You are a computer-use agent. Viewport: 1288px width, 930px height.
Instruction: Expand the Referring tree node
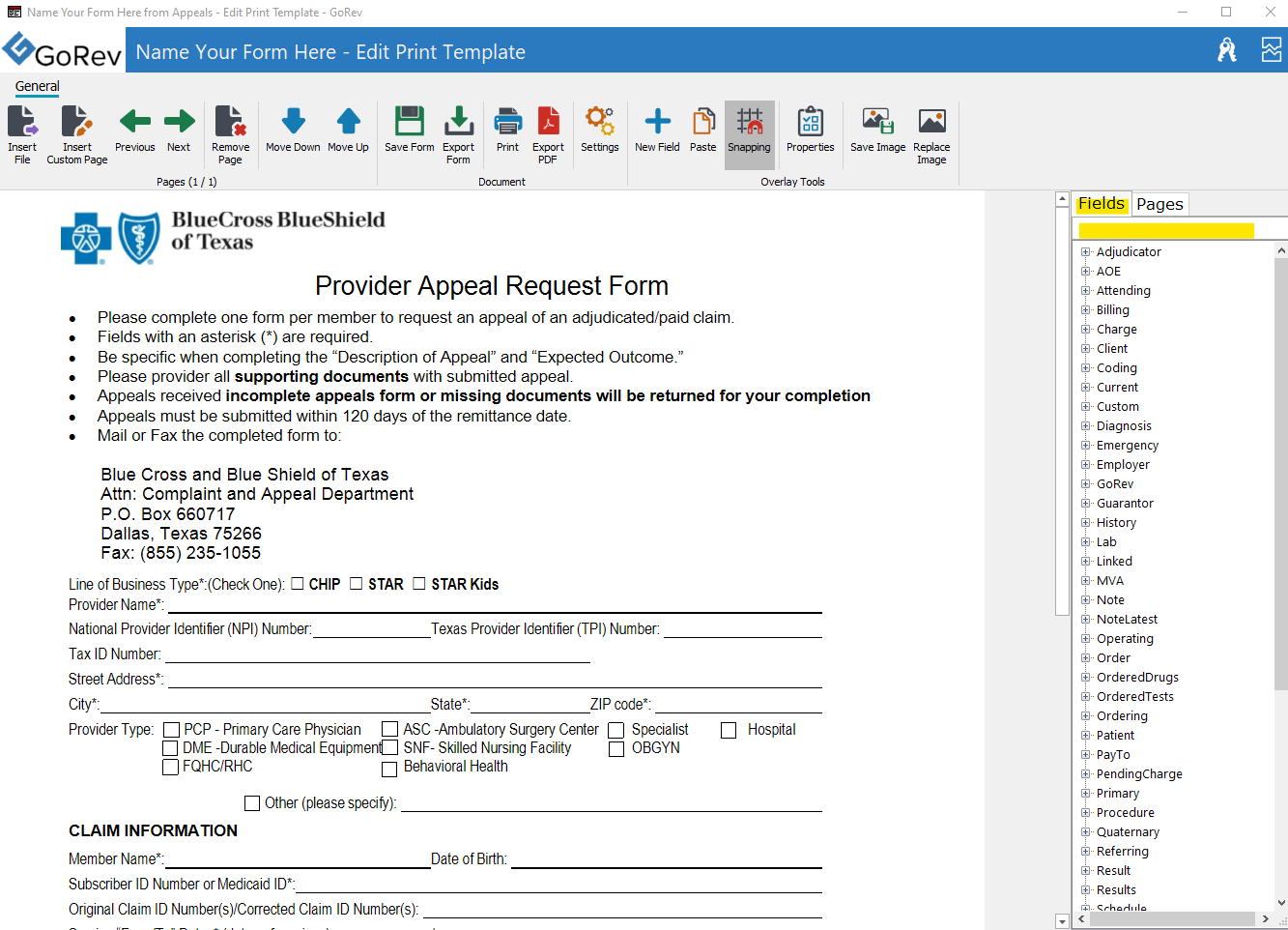pyautogui.click(x=1085, y=852)
